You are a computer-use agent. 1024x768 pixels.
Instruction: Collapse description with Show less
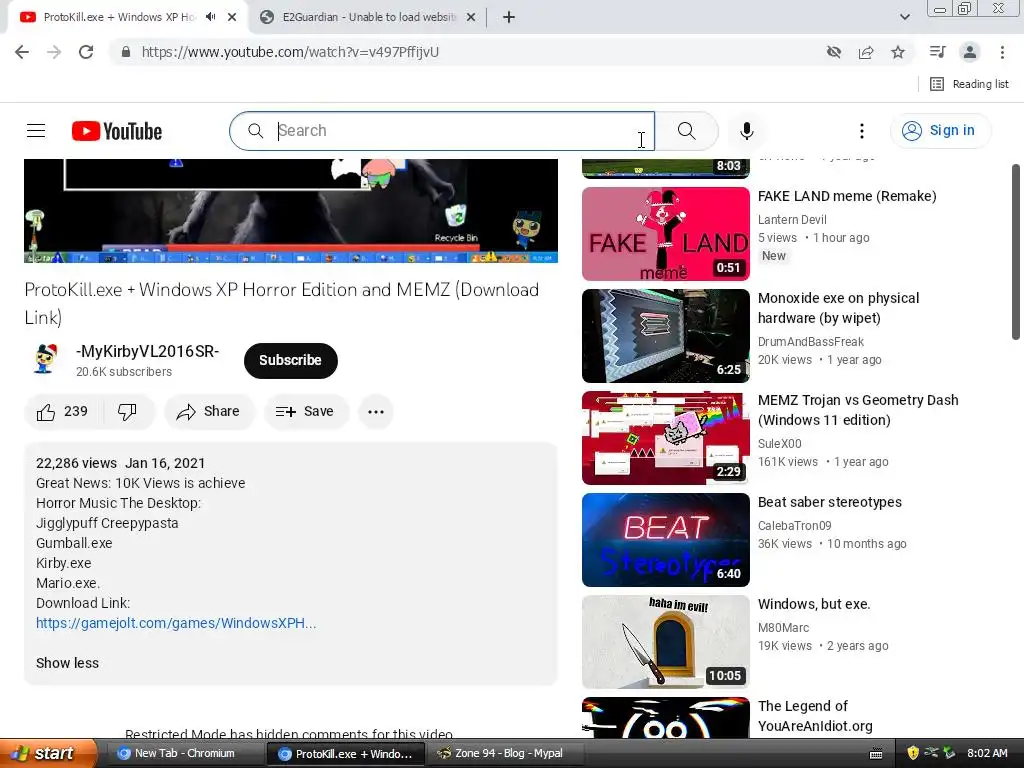click(67, 663)
